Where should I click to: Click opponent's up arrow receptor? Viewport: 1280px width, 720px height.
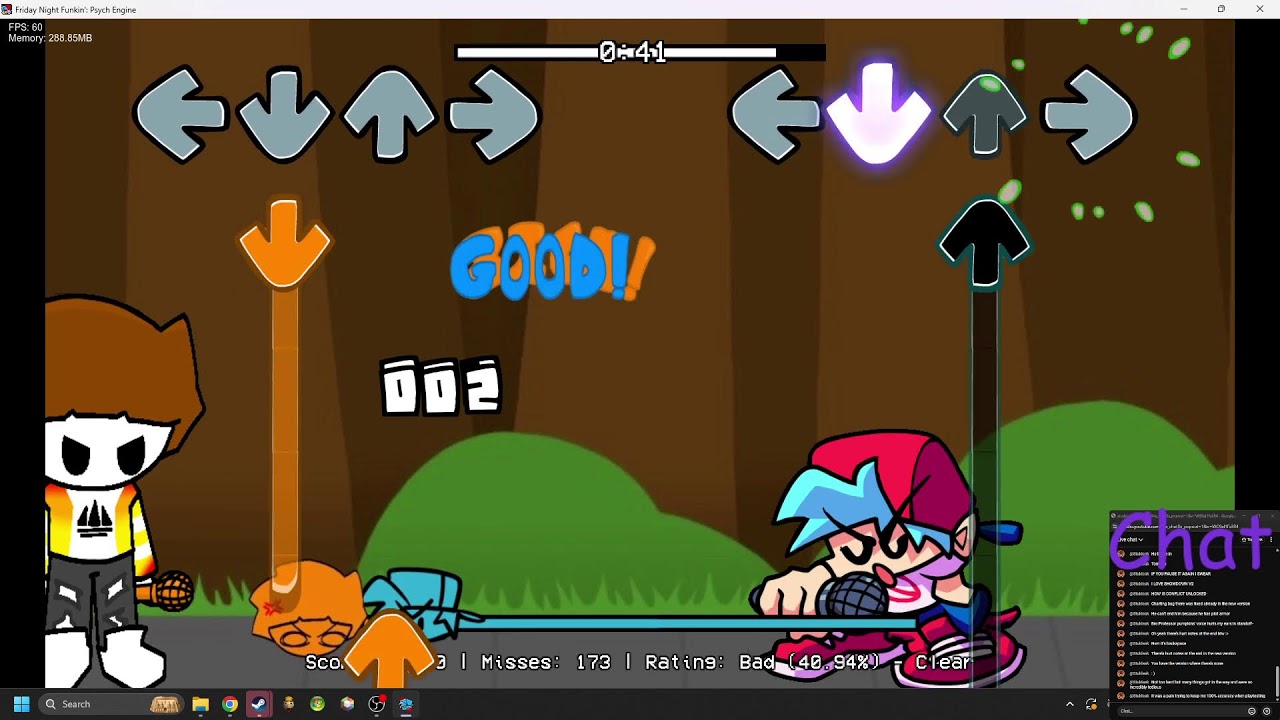tap(389, 113)
